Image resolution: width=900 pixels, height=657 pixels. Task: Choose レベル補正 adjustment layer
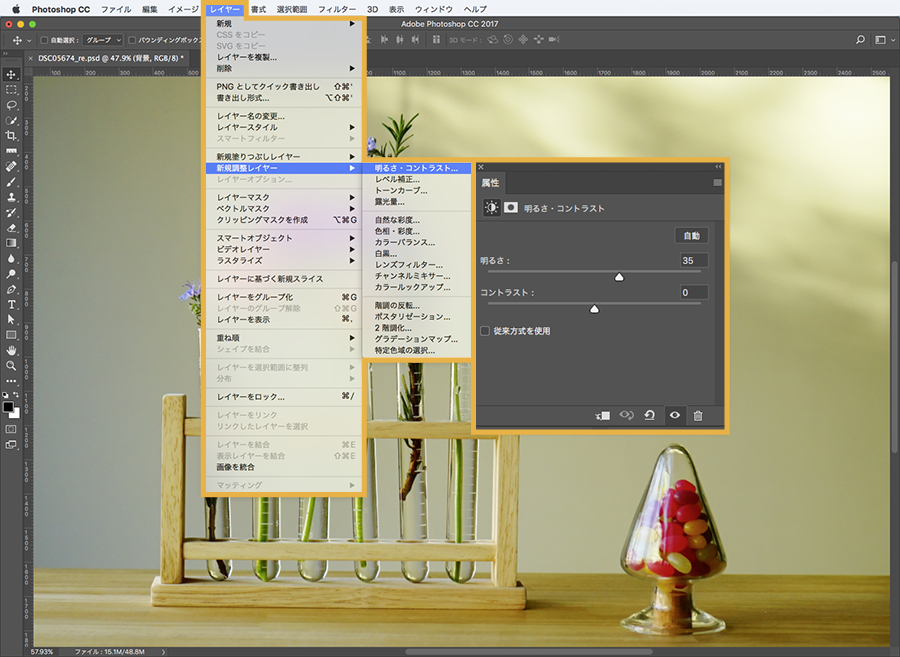pyautogui.click(x=416, y=179)
